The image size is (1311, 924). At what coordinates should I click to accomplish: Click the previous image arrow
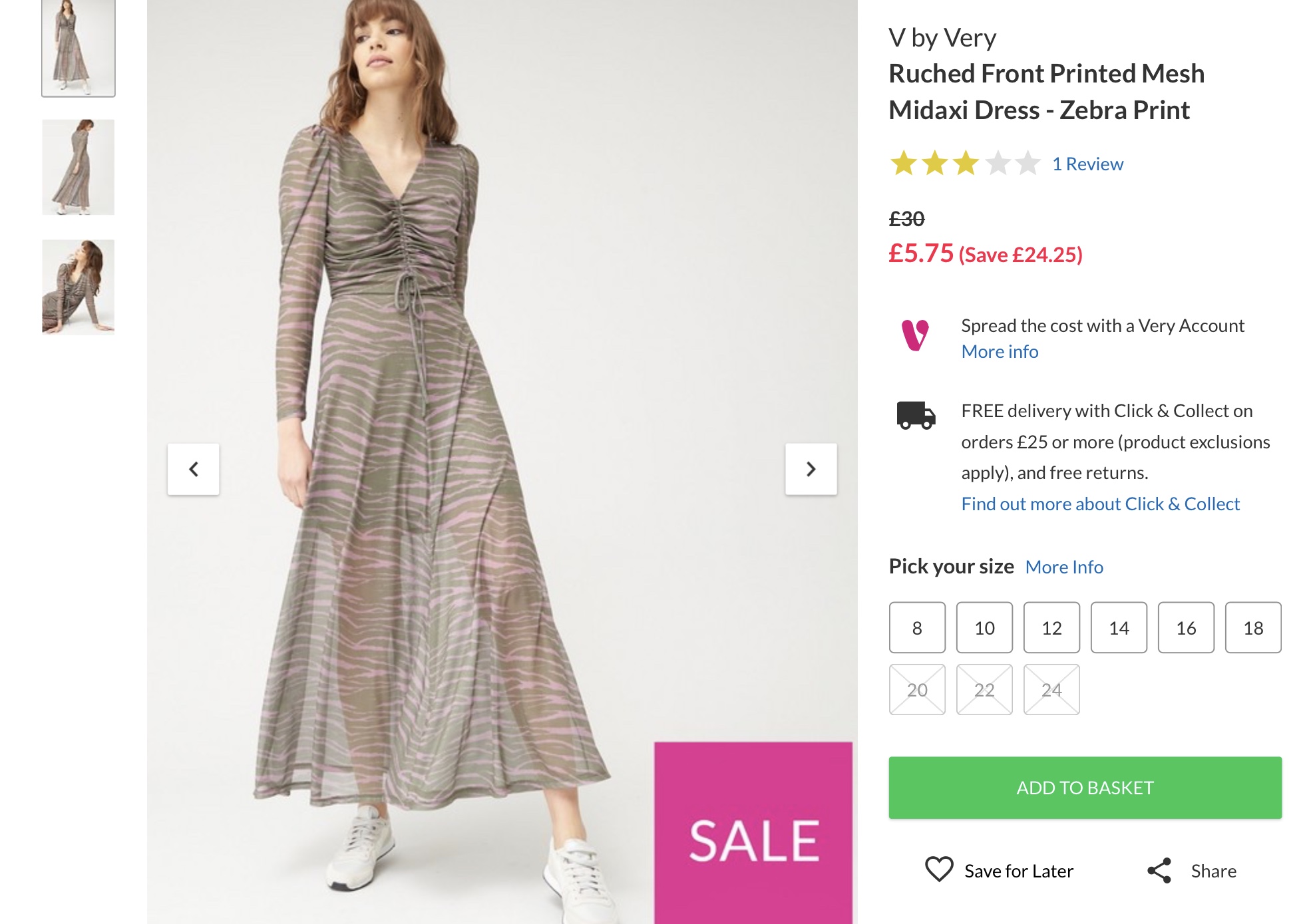(194, 469)
